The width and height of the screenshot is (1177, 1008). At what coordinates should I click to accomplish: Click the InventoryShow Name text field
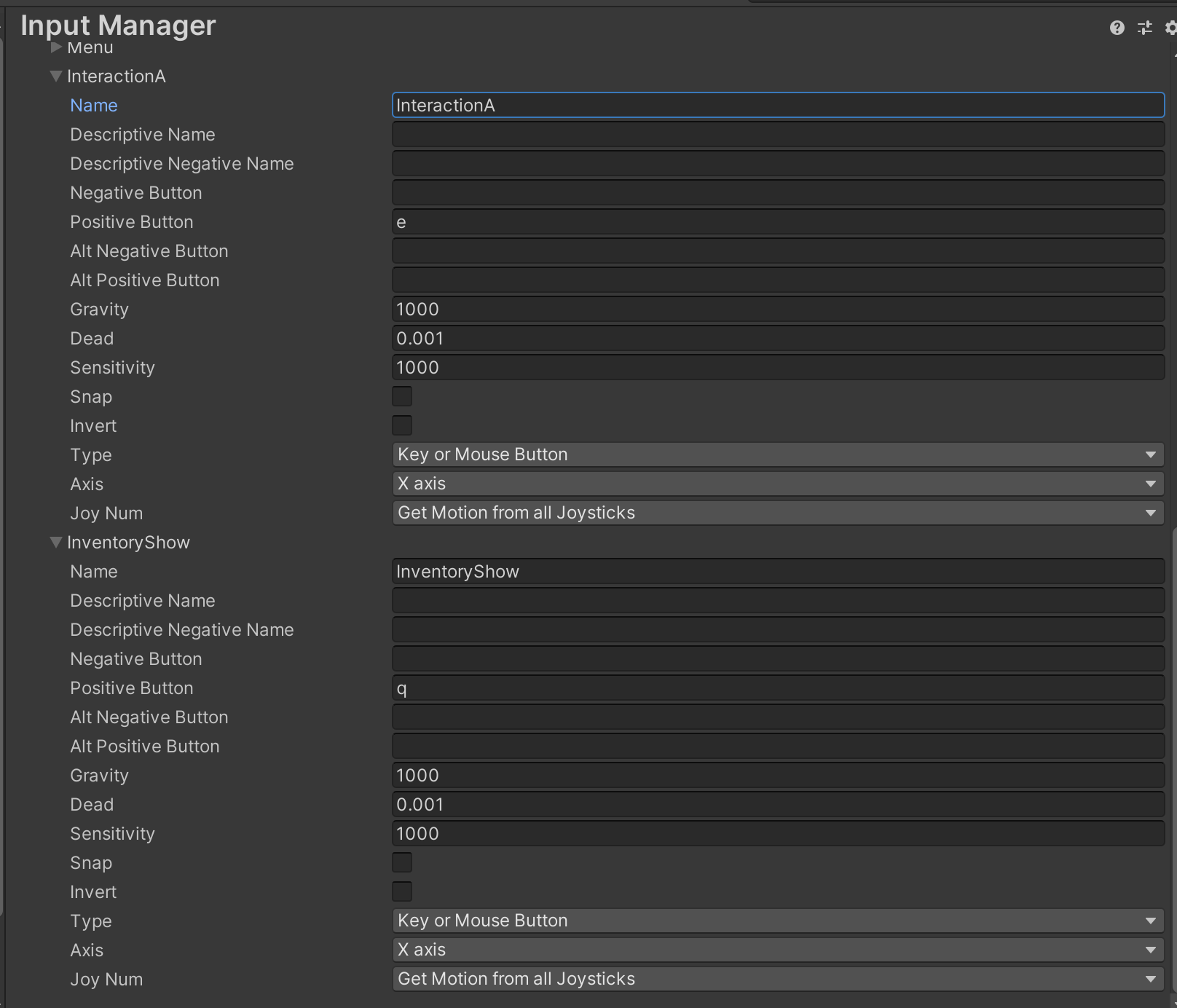coord(778,572)
